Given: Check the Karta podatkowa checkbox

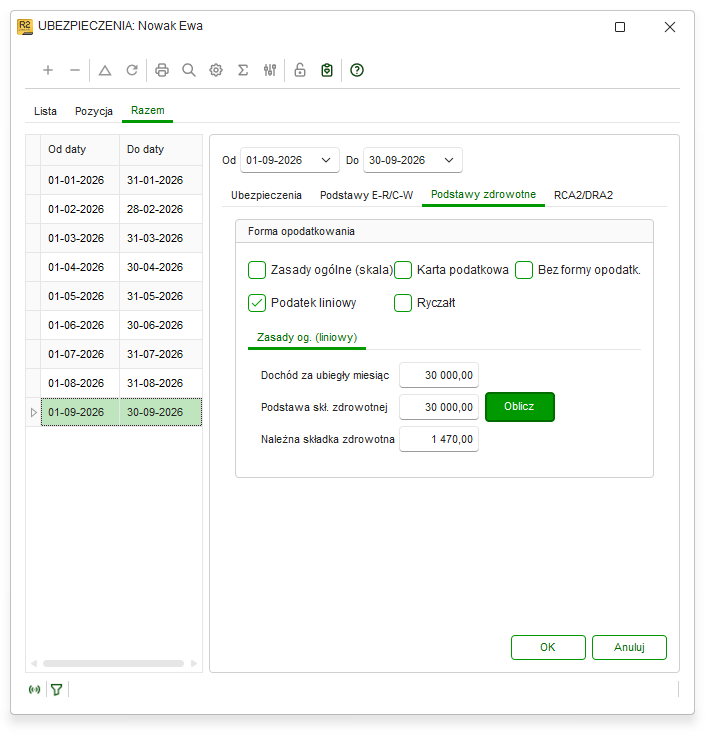Looking at the screenshot, I should point(403,270).
